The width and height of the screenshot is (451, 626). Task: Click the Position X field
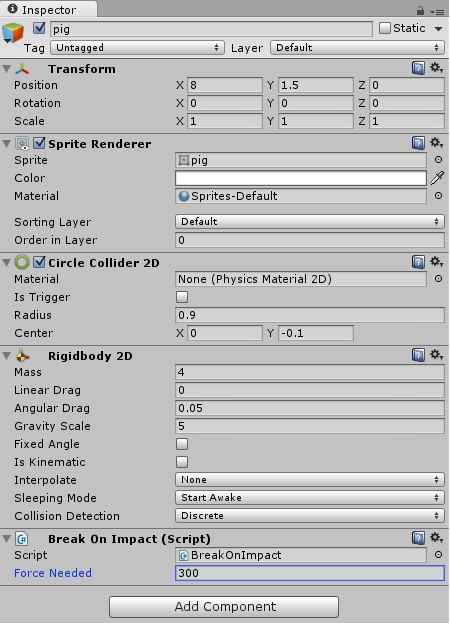[x=225, y=85]
